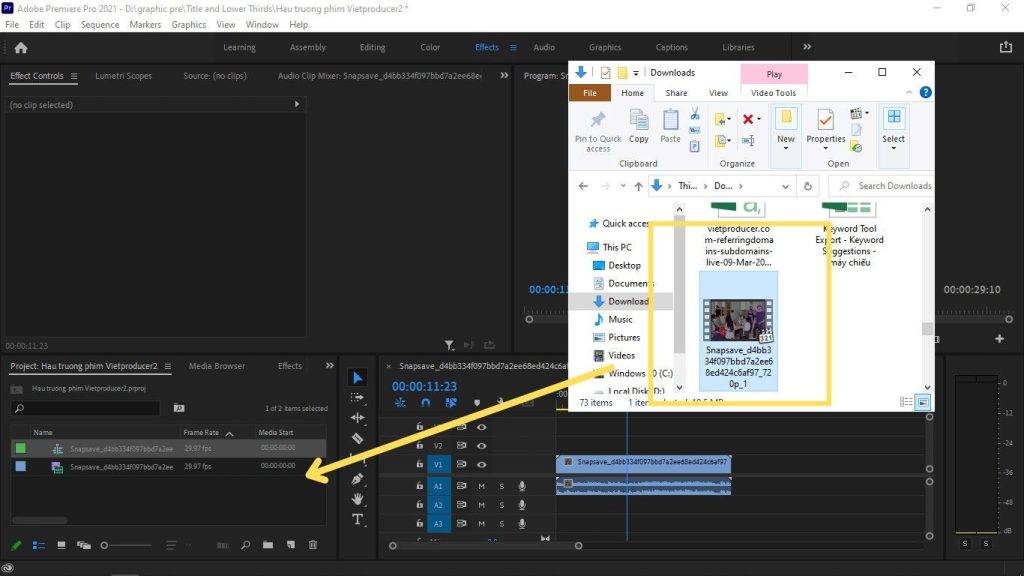Select the Hand tool
The image size is (1024, 576).
point(358,499)
